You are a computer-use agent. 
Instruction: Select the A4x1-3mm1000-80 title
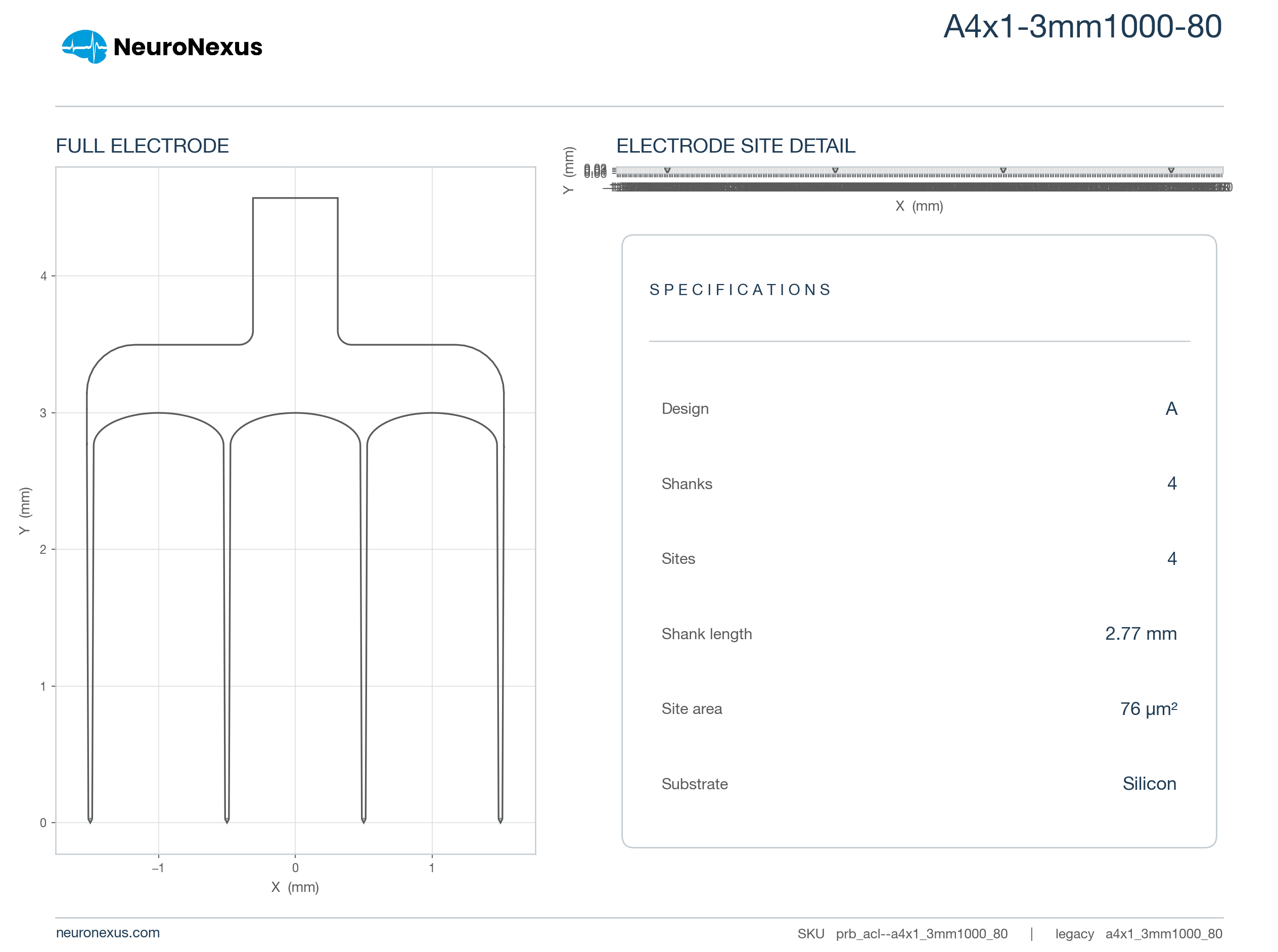1082,26
